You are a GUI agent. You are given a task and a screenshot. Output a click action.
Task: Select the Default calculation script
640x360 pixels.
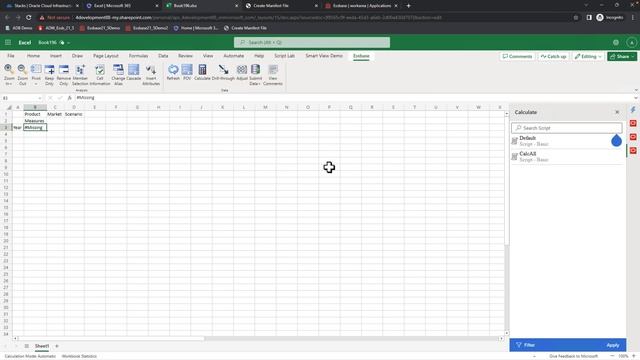pos(565,141)
